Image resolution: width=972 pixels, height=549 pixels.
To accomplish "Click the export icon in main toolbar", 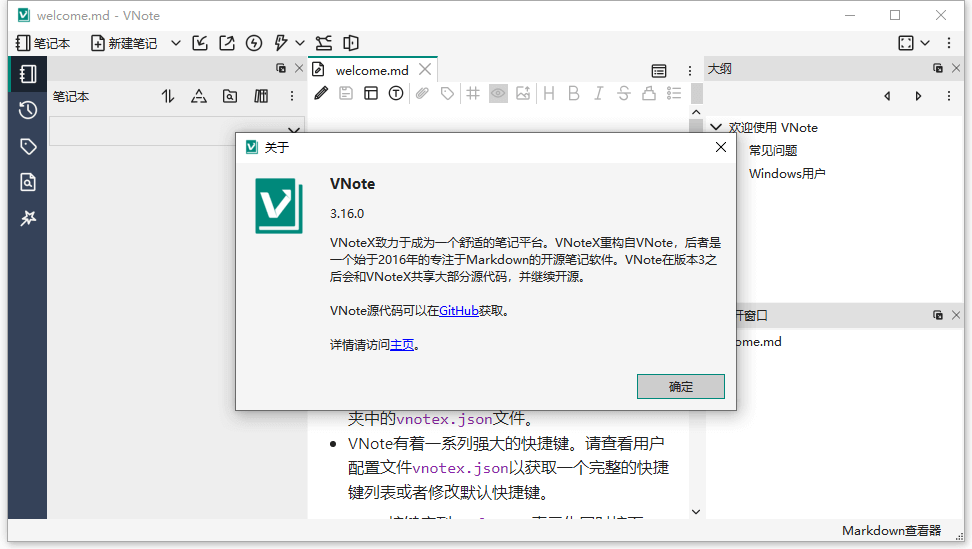I will click(x=227, y=43).
